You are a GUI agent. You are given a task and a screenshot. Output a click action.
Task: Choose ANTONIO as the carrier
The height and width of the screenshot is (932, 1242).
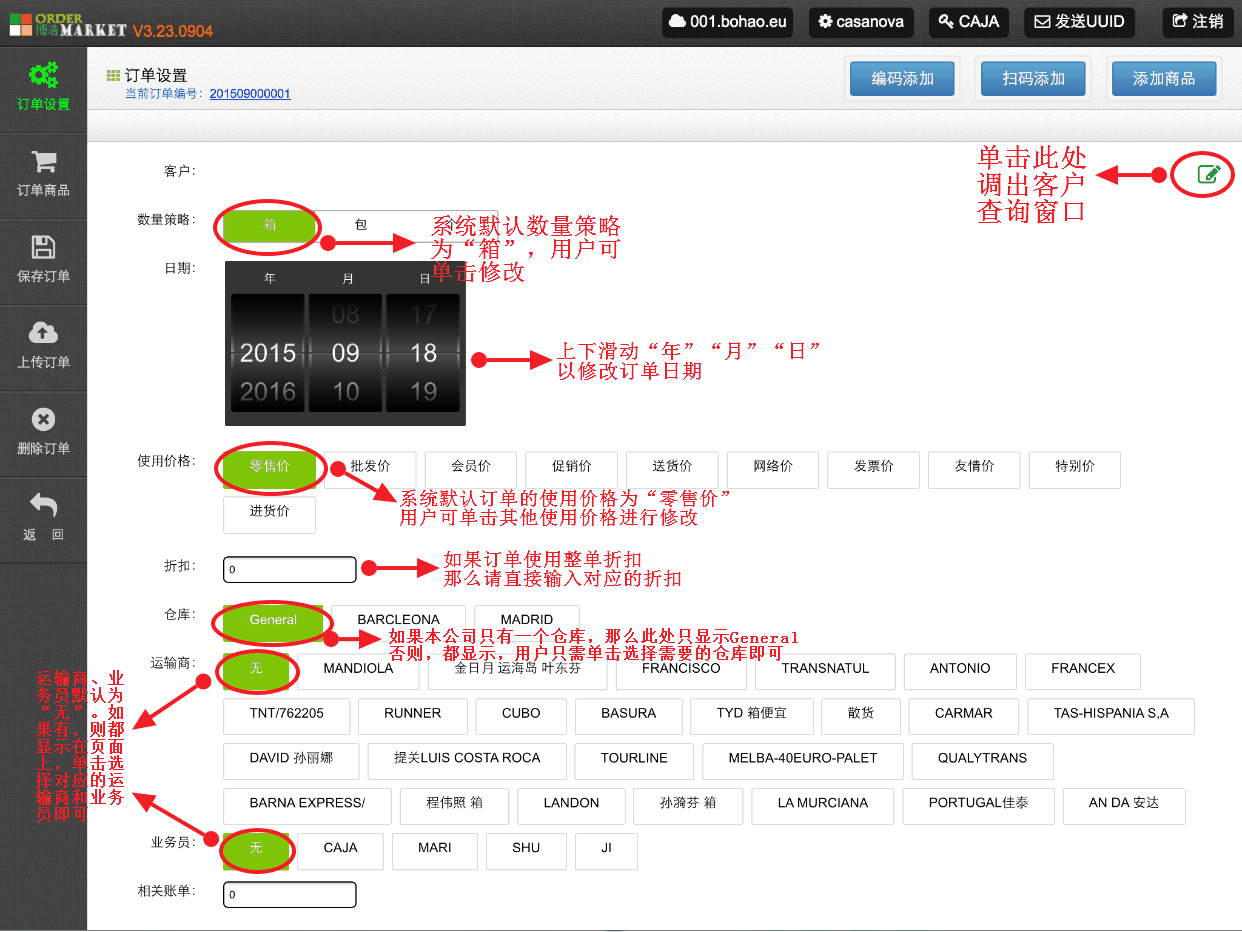coord(960,670)
